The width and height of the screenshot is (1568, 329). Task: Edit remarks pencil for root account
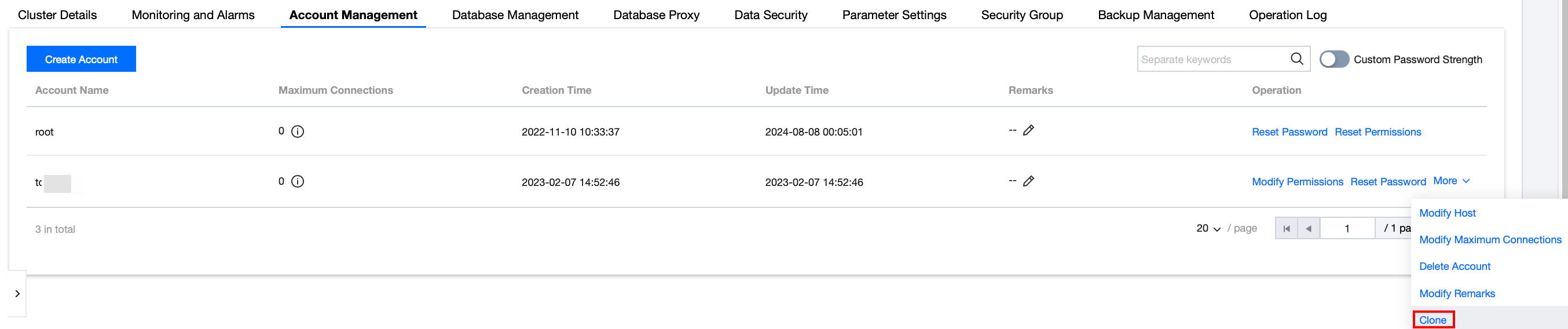pyautogui.click(x=1029, y=130)
